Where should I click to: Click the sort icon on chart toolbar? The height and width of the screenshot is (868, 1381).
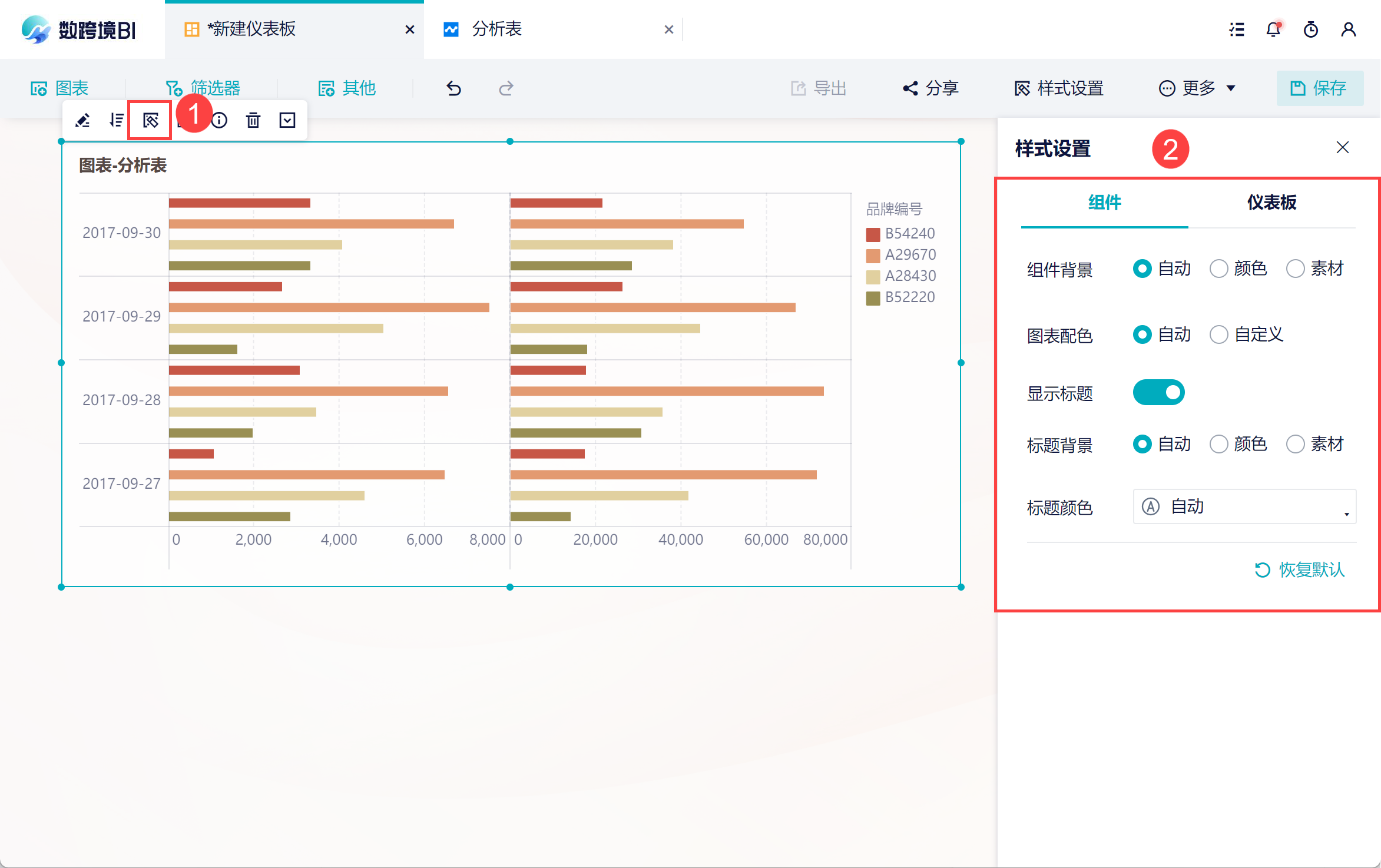click(117, 121)
